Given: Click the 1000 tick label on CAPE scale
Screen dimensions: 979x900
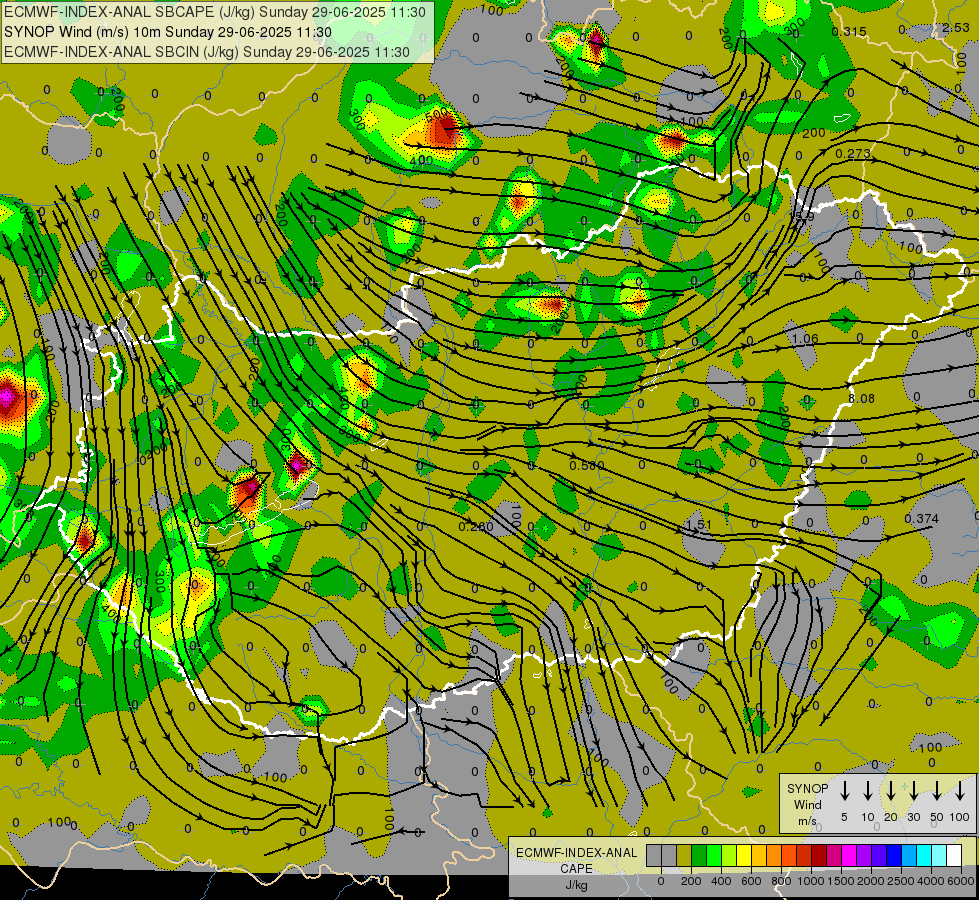Looking at the screenshot, I should [x=811, y=881].
